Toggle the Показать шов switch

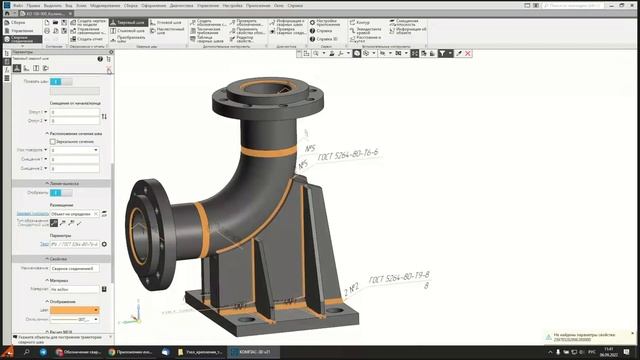coord(61,82)
